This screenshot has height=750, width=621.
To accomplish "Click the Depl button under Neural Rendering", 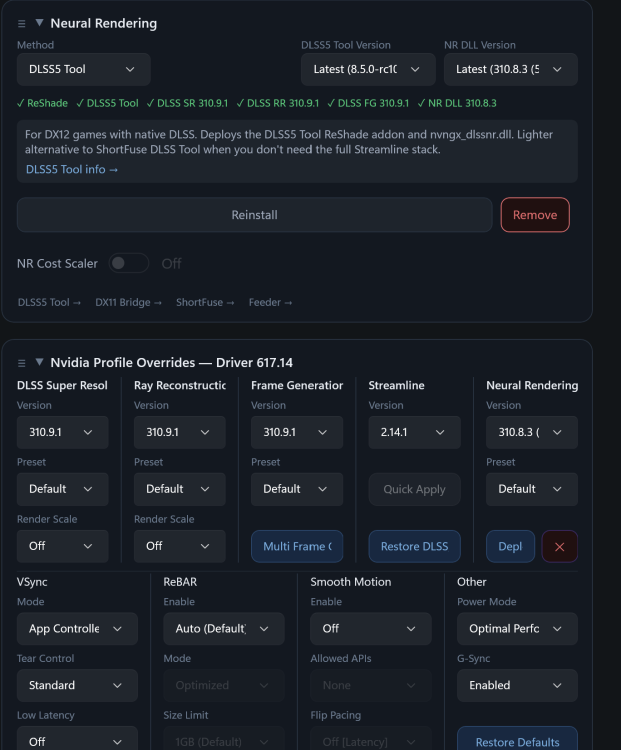I will click(x=510, y=546).
